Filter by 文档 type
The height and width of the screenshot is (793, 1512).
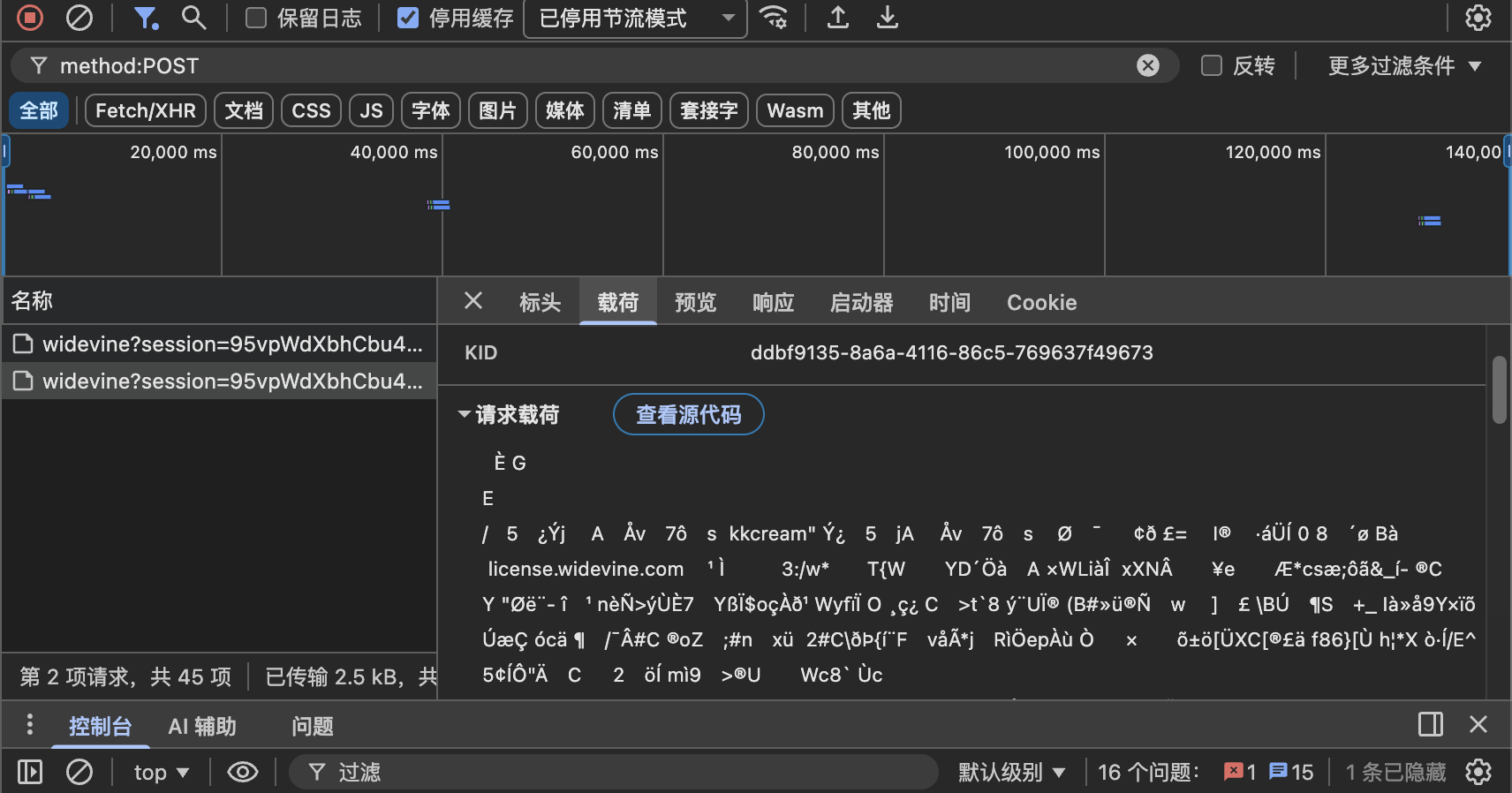point(244,110)
